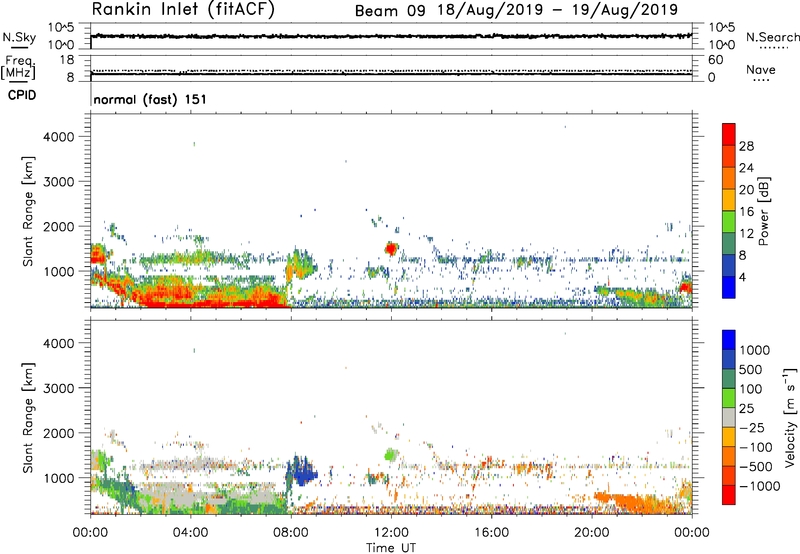This screenshot has height=554, width=800.
Task: Click the 'Slant Range [km]' label of velocity panel
Action: 28,417
